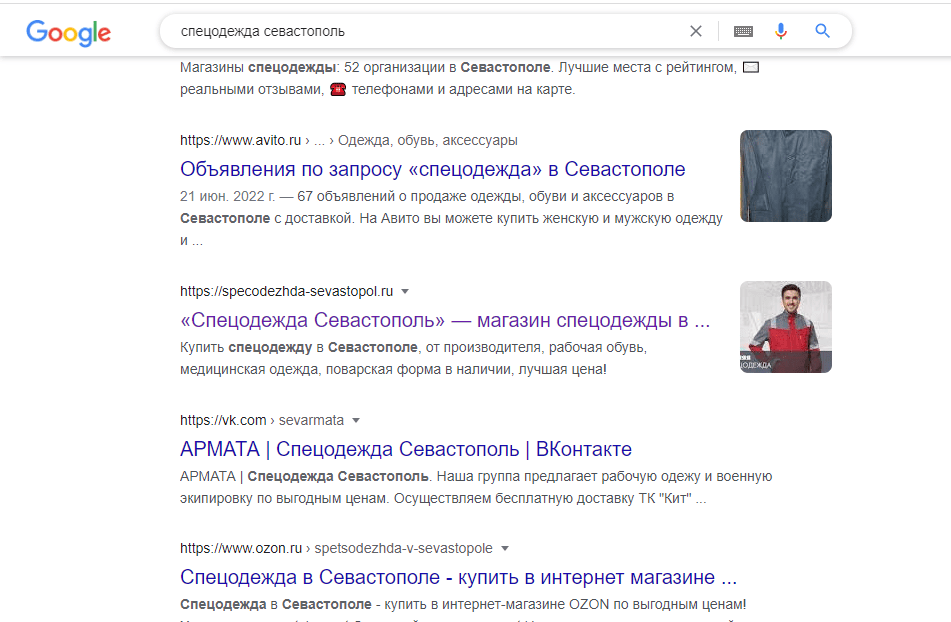This screenshot has width=951, height=622.
Task: Open the OZON Спецодежда в Севастополе result
Action: point(458,577)
